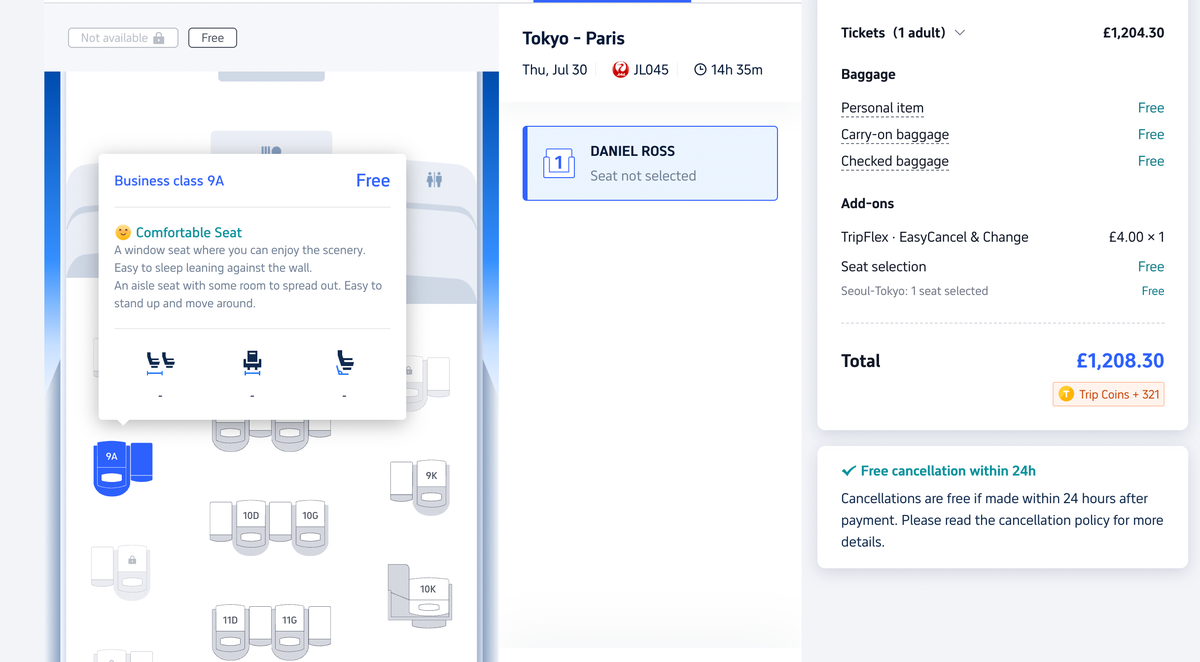Choose seat 11D
This screenshot has height=662, width=1200.
230,630
